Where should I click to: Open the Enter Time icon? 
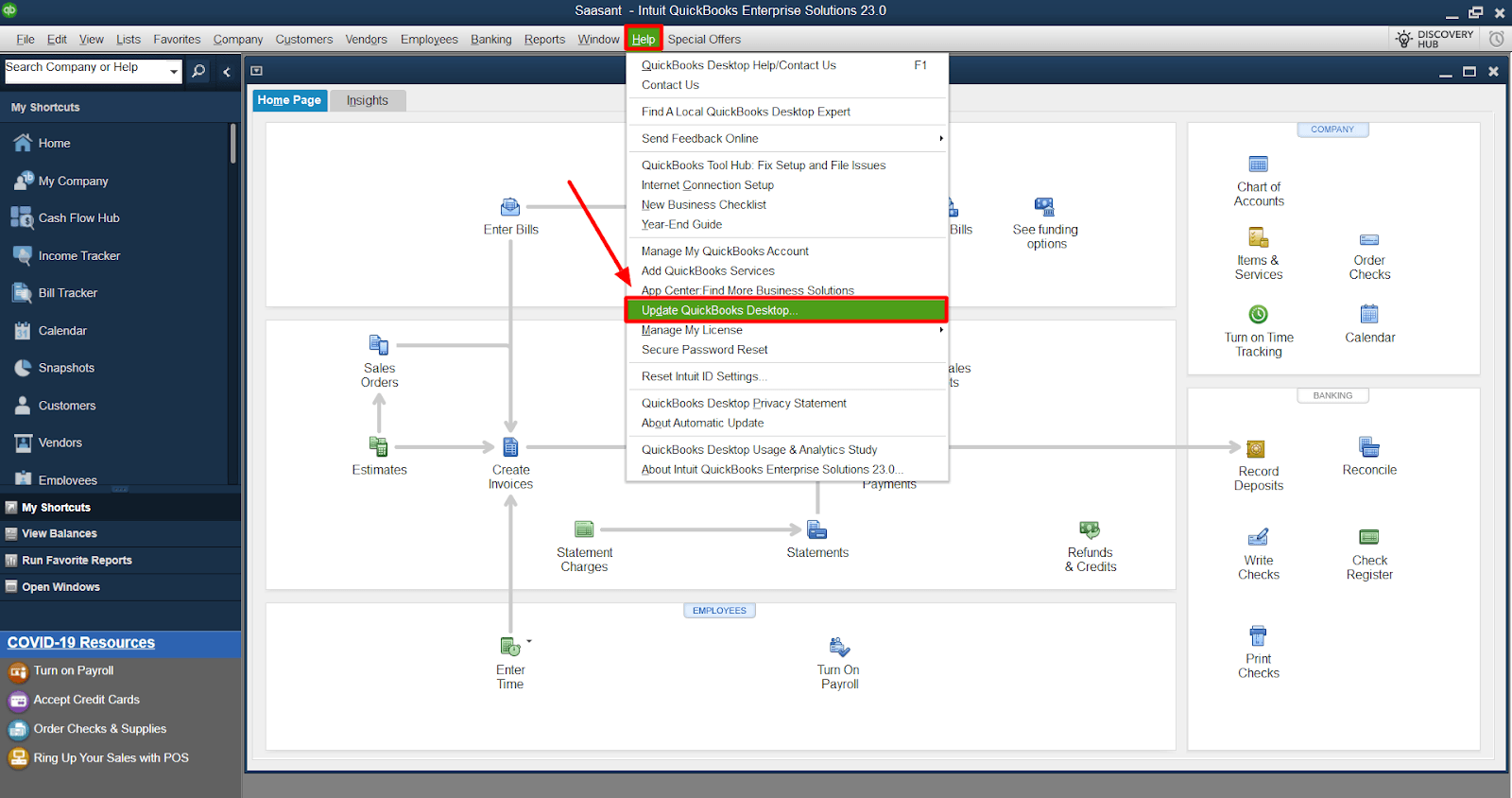pyautogui.click(x=510, y=647)
